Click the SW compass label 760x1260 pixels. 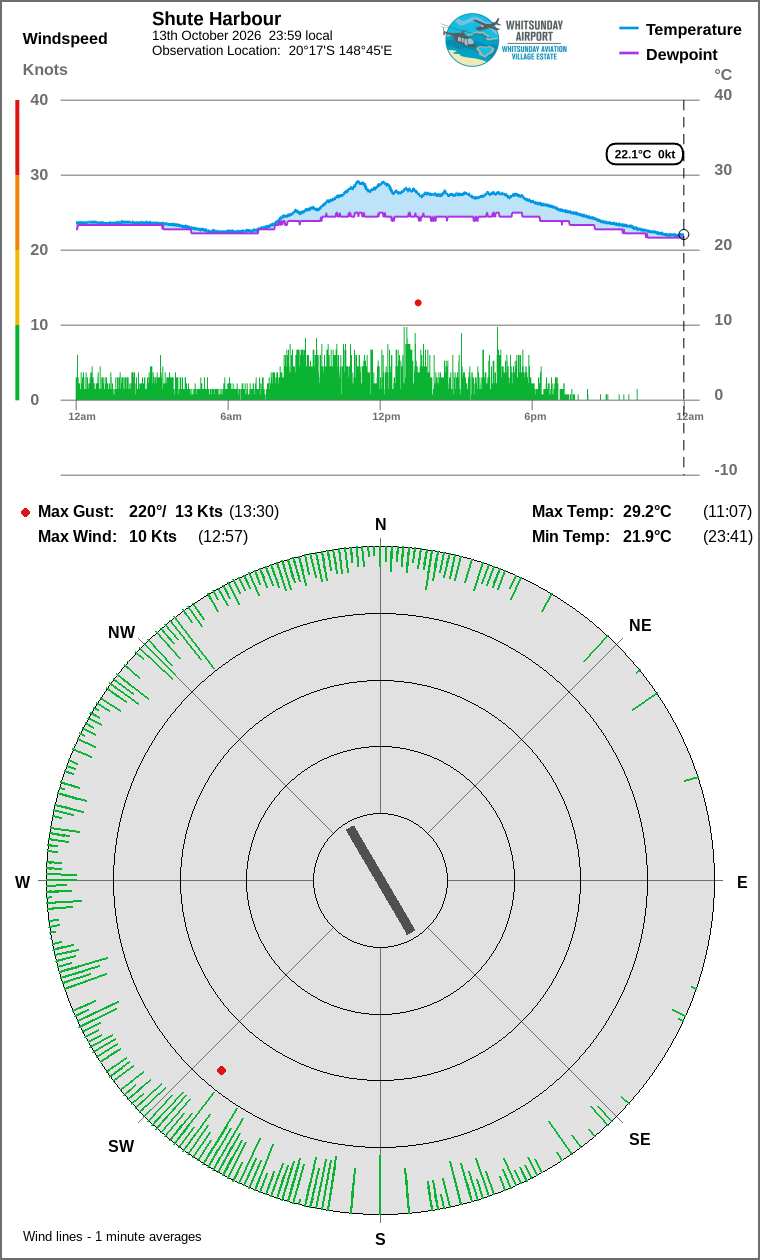point(121,1147)
